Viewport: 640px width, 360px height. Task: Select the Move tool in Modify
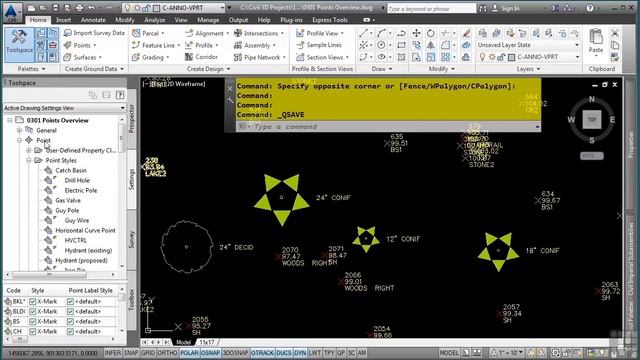tap(416, 33)
